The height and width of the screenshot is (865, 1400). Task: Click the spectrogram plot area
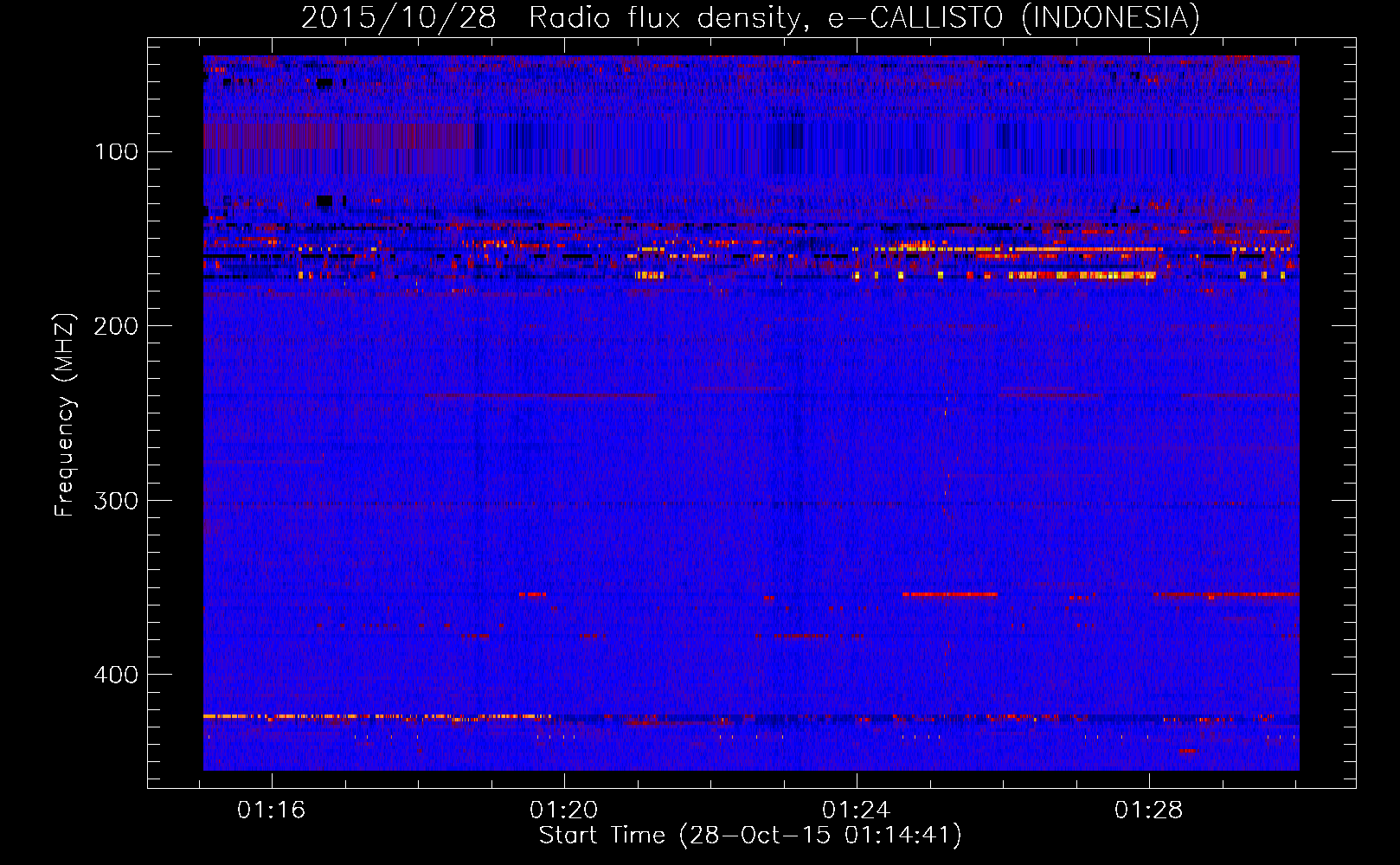(751, 413)
